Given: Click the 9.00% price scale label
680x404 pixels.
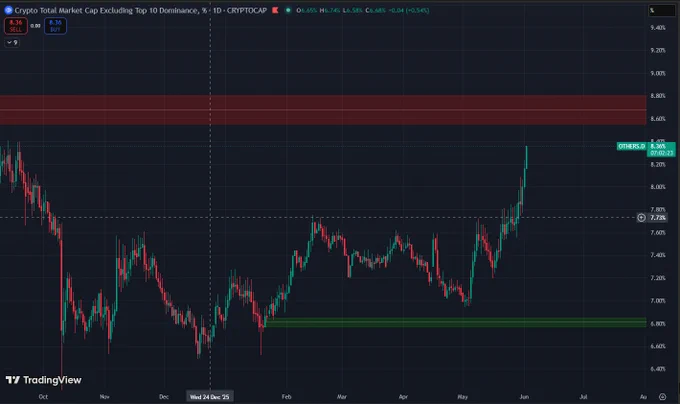Looking at the screenshot, I should pos(658,73).
